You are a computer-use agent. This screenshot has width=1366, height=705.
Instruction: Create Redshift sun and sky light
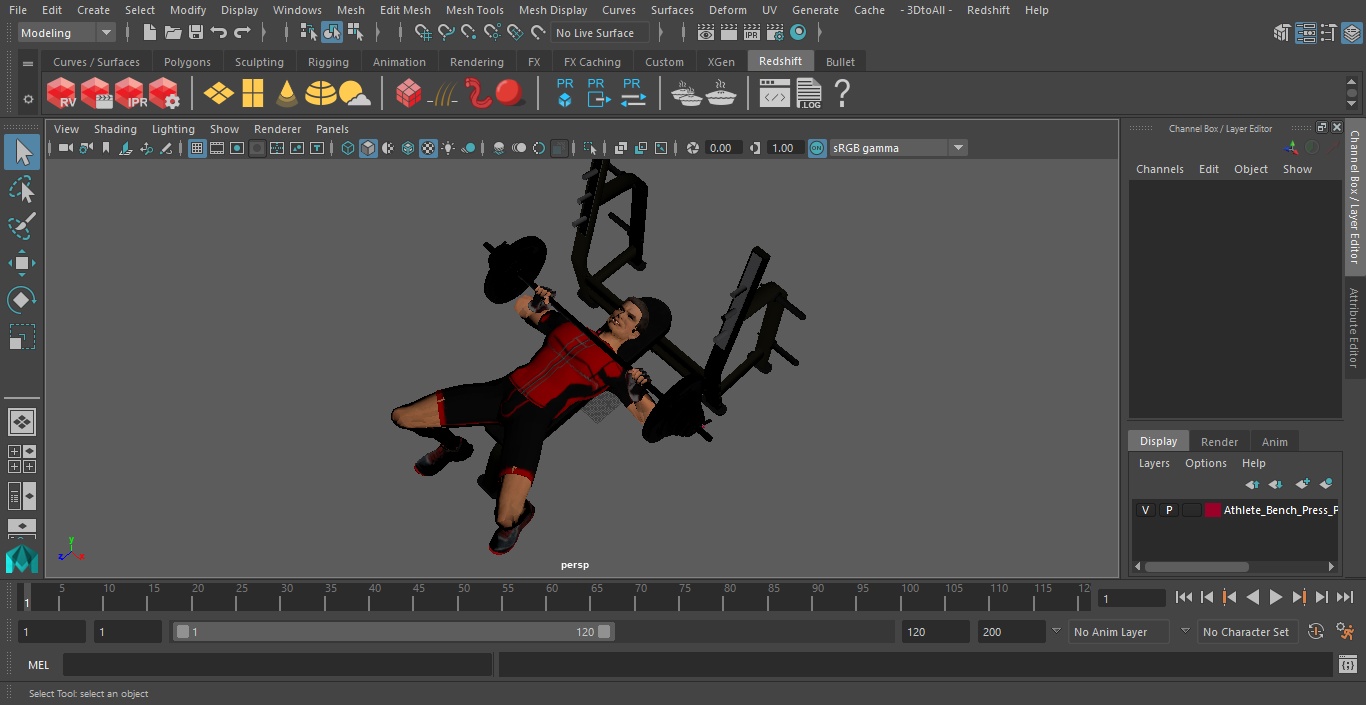click(354, 94)
